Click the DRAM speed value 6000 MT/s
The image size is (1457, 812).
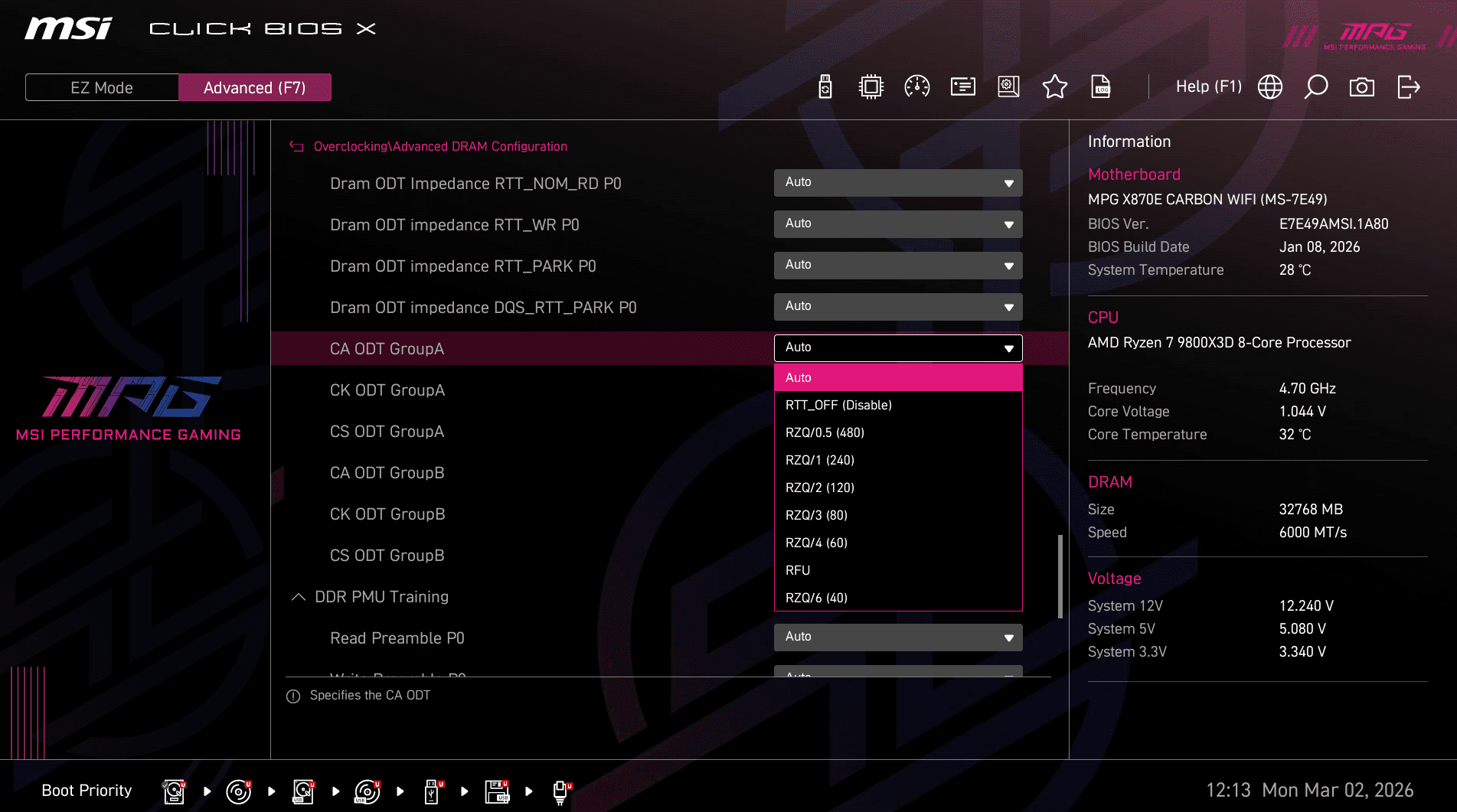click(1312, 533)
